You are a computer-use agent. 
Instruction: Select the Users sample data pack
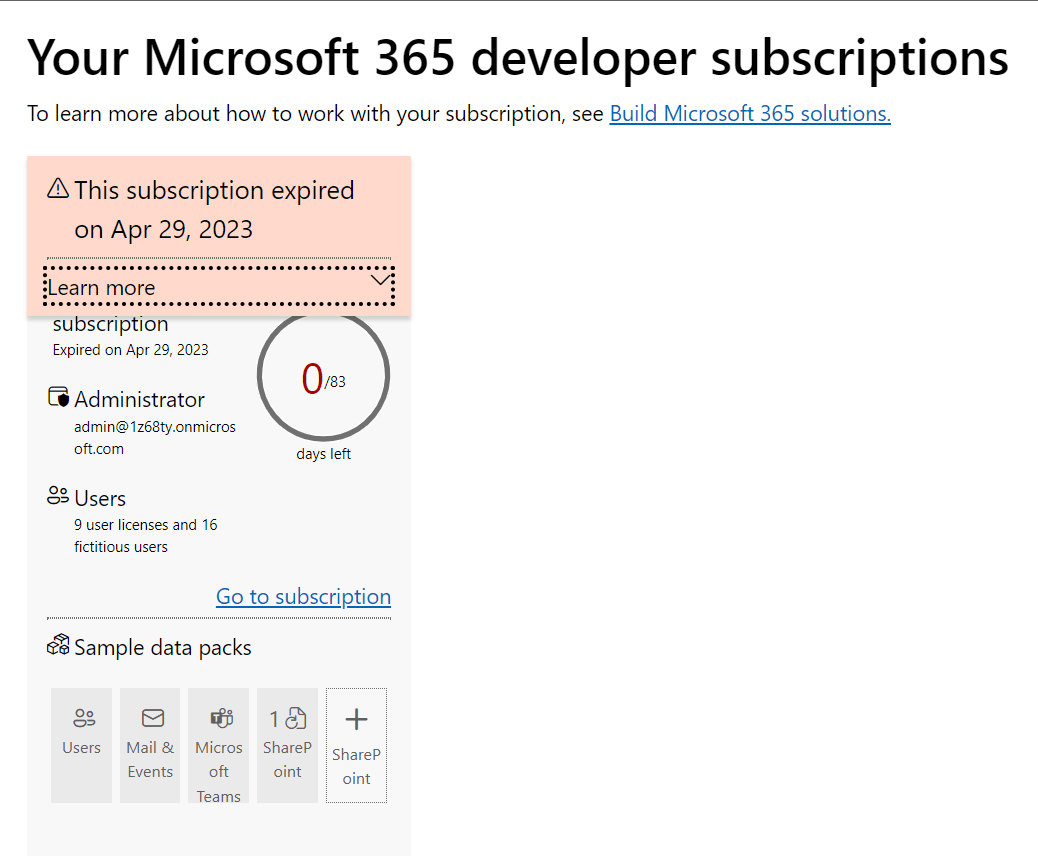coord(81,745)
